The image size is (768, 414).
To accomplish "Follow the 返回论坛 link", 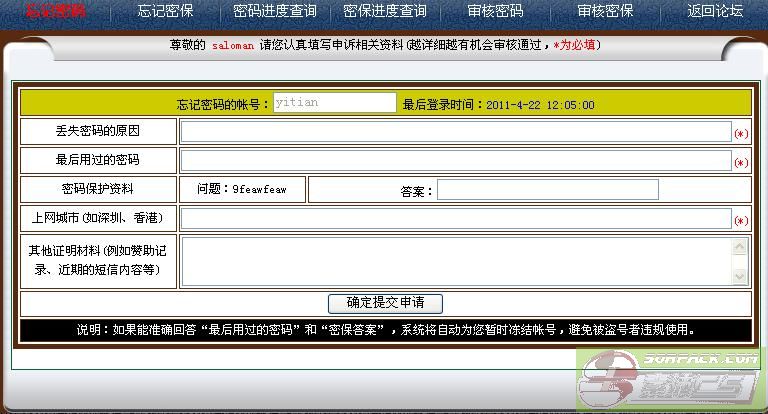I will 715,12.
